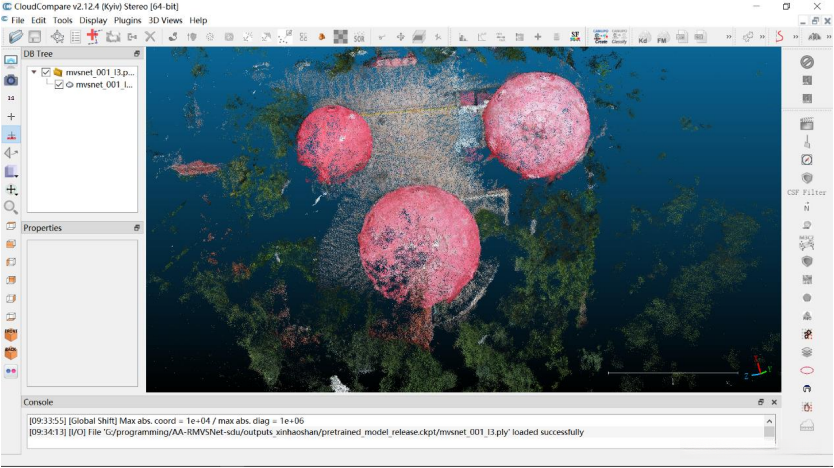This screenshot has width=834, height=468.
Task: Select the mvsnet_001_l3.p... folder tree entry
Action: [100, 72]
